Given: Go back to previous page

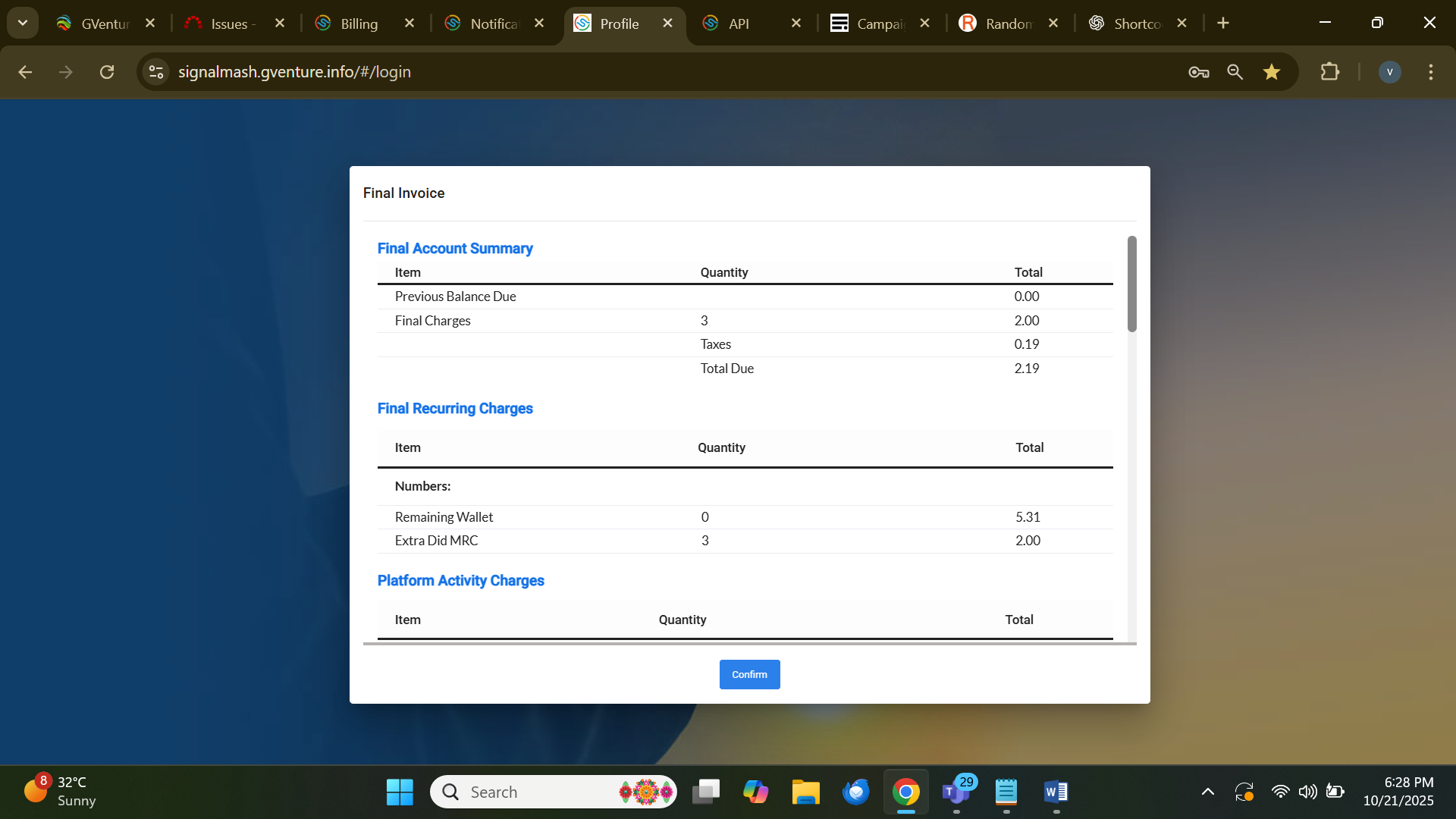Looking at the screenshot, I should click(25, 72).
